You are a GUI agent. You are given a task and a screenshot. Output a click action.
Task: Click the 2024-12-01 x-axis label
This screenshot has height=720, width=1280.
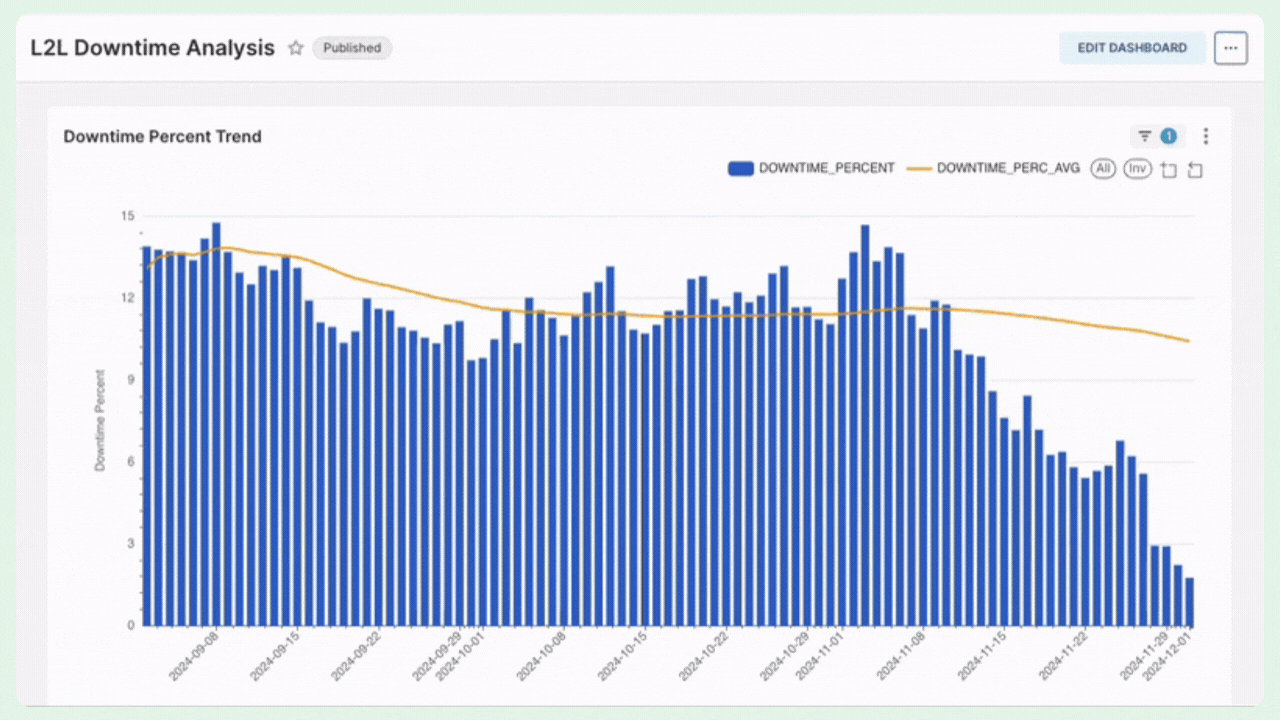[x=1168, y=656]
